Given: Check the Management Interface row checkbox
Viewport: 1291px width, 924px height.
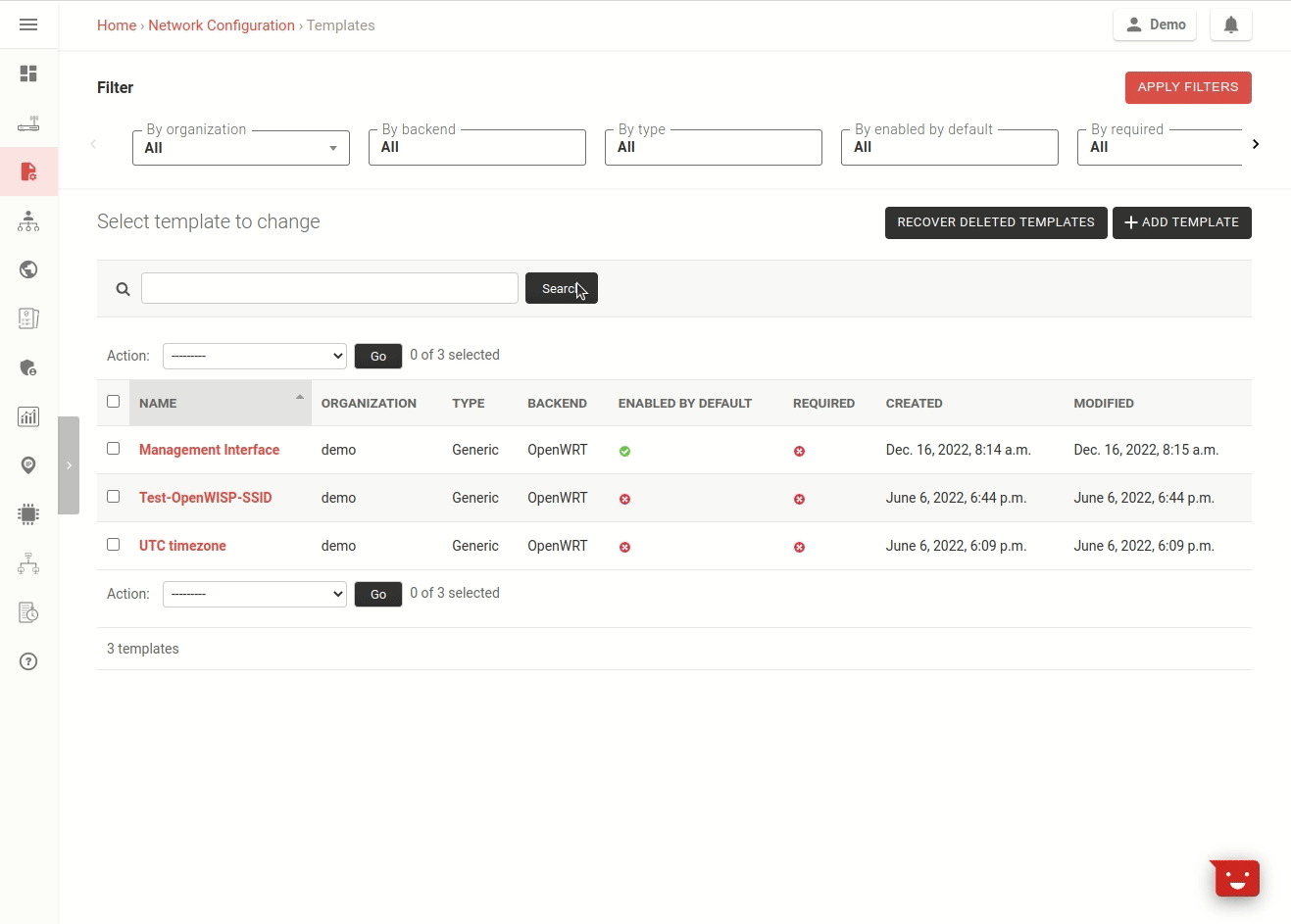Looking at the screenshot, I should click(x=114, y=449).
